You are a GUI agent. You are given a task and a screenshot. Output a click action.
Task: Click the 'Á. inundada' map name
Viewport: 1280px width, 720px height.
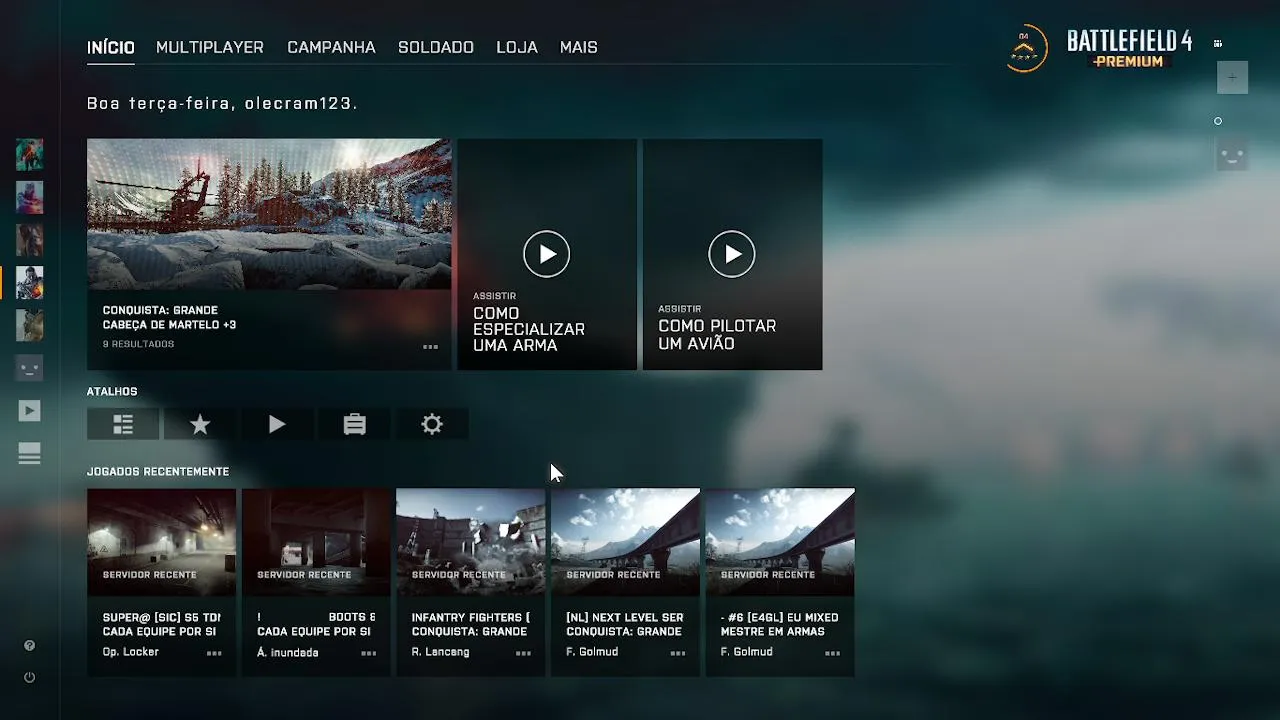pyautogui.click(x=288, y=652)
